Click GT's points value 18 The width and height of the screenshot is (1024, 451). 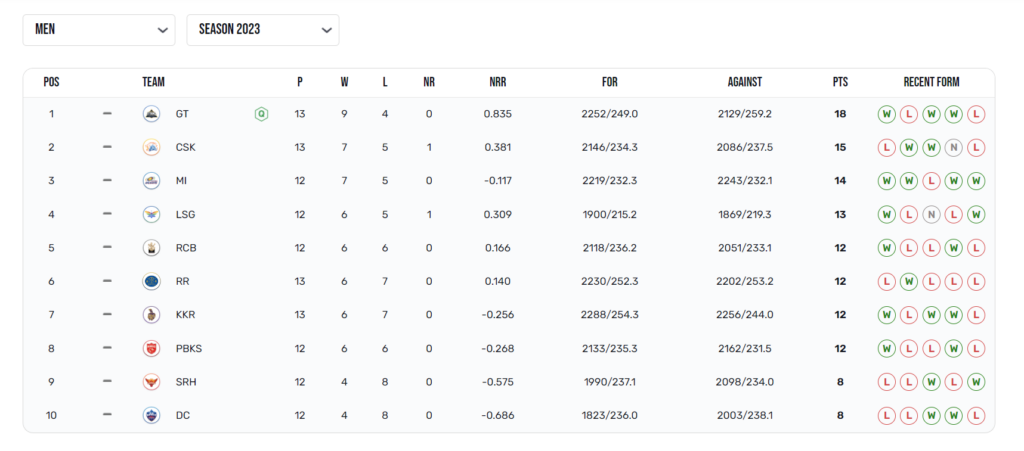[840, 114]
